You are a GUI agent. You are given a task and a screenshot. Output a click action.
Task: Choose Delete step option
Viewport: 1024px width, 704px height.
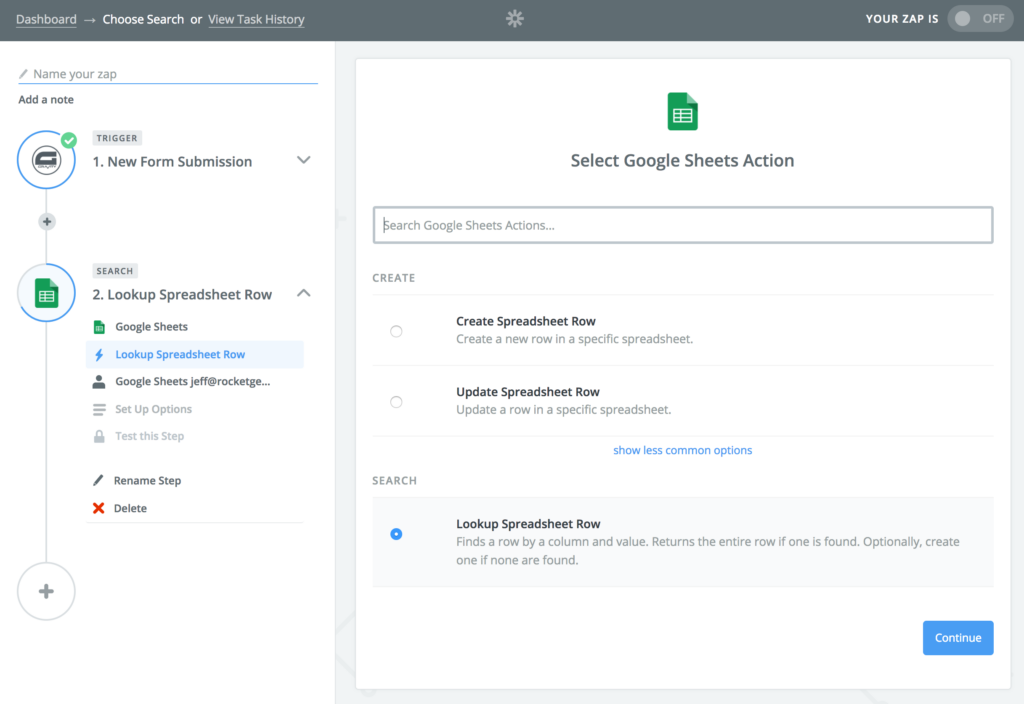pyautogui.click(x=130, y=508)
